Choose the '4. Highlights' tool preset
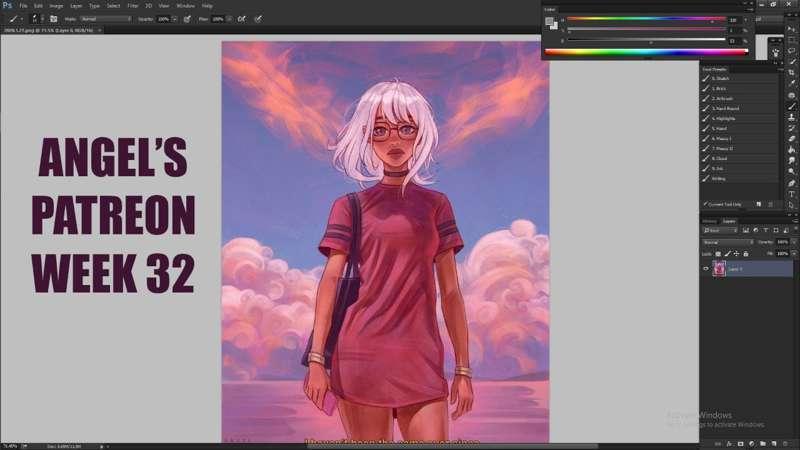Viewport: 800px width, 450px height. pos(740,118)
